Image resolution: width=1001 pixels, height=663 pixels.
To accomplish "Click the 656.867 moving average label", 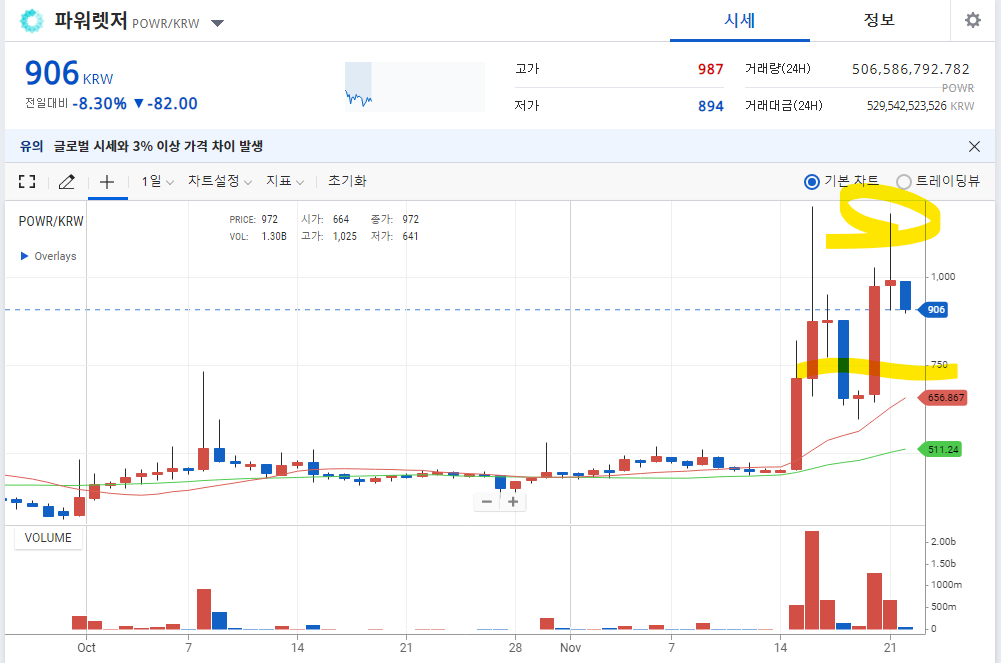I will 943,398.
